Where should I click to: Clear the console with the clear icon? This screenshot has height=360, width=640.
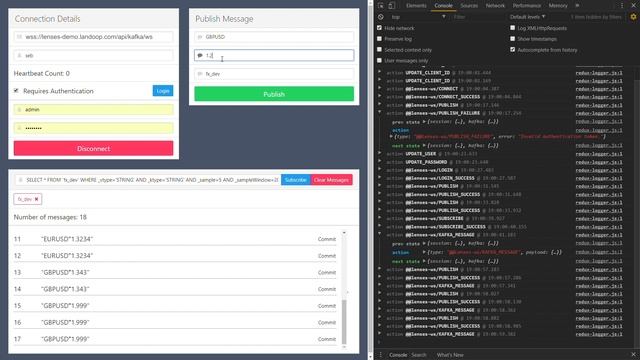point(381,17)
